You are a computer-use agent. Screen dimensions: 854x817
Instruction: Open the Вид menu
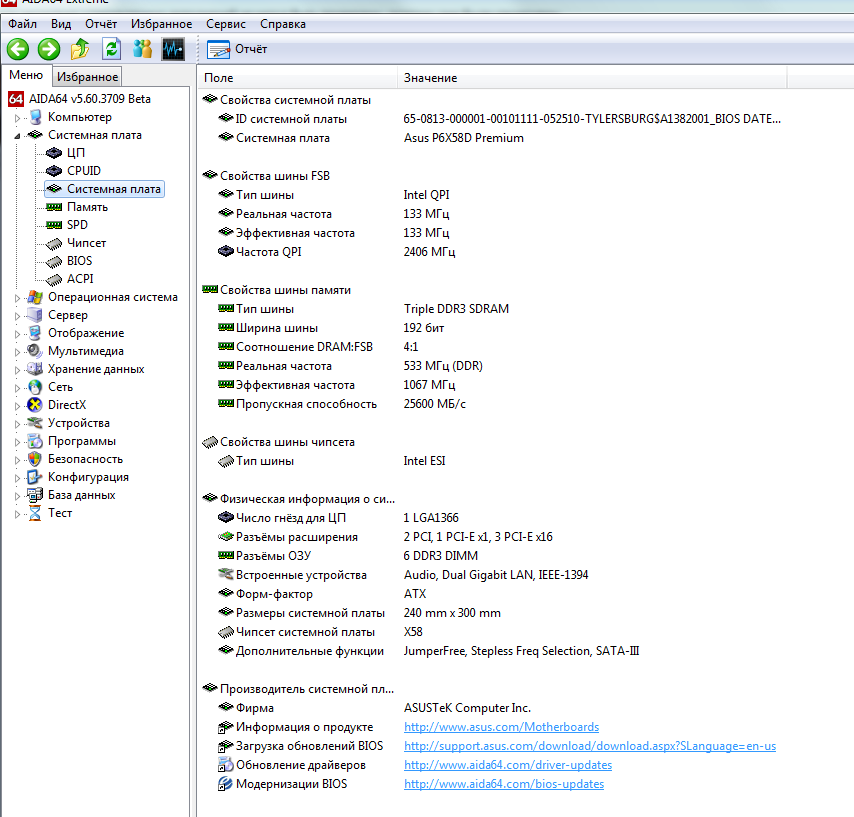coord(61,24)
